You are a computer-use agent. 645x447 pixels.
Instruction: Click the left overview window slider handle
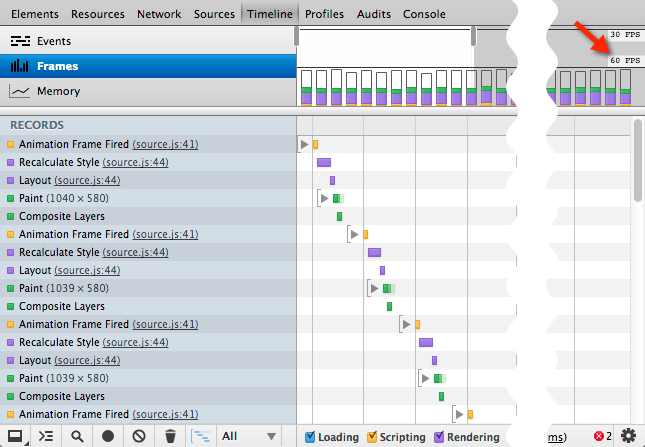click(297, 36)
